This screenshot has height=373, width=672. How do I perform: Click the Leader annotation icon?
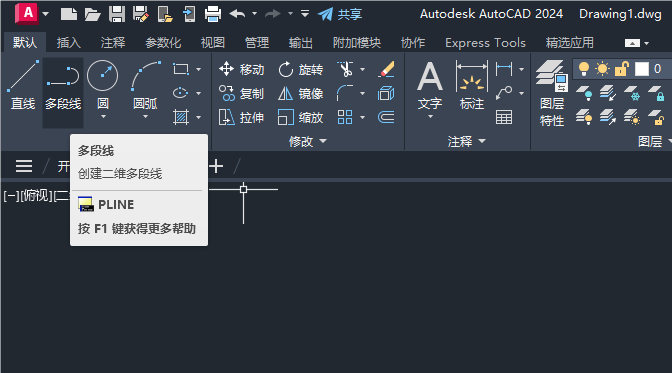[x=504, y=93]
